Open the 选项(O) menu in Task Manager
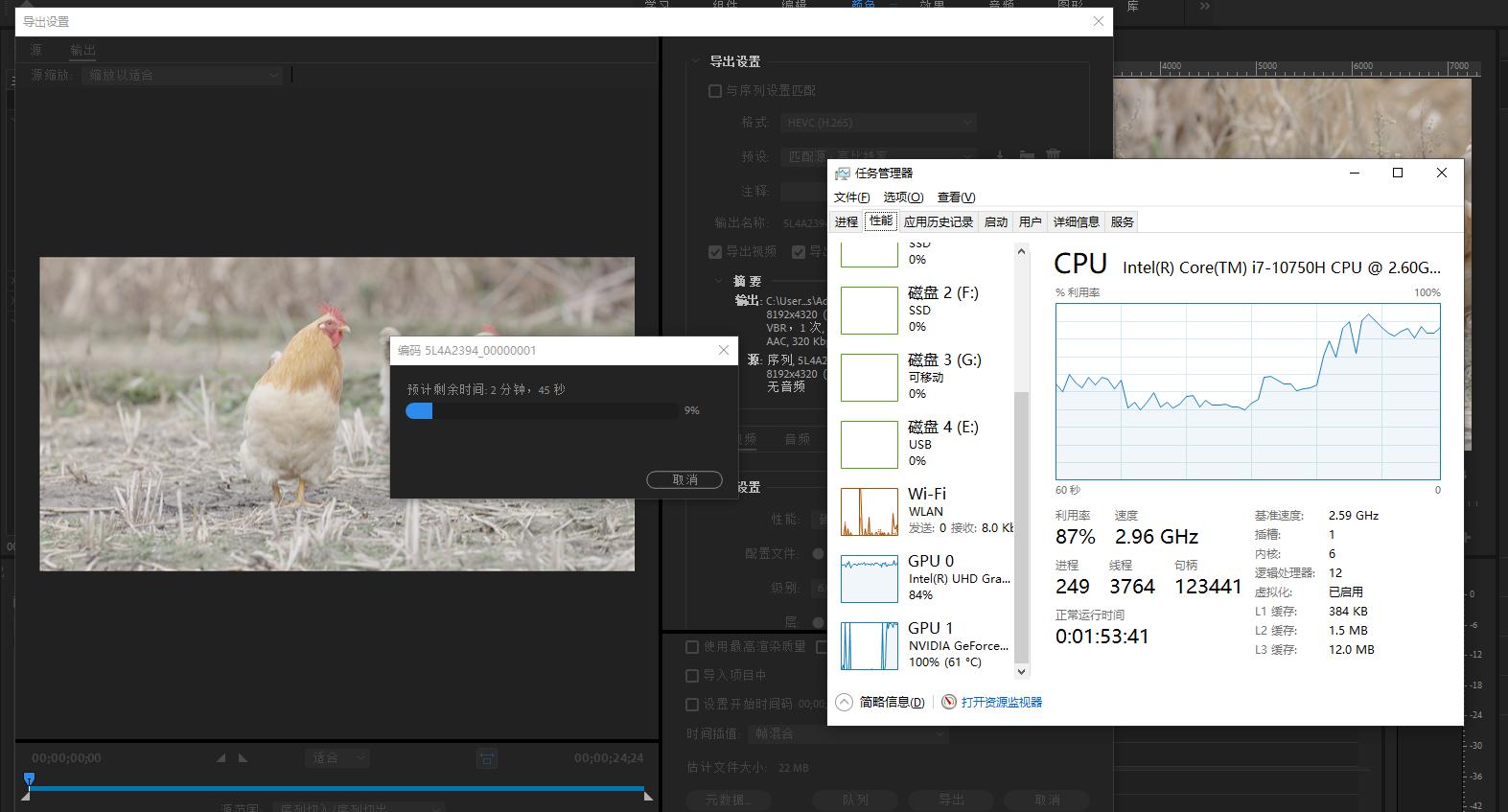The width and height of the screenshot is (1508, 812). pyautogui.click(x=902, y=197)
